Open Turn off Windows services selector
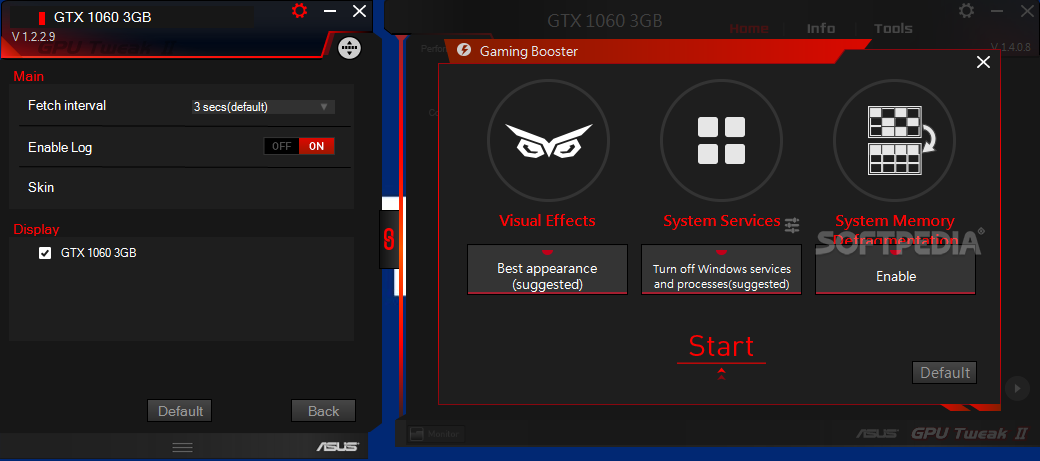Viewport: 1040px width, 461px height. click(x=721, y=269)
